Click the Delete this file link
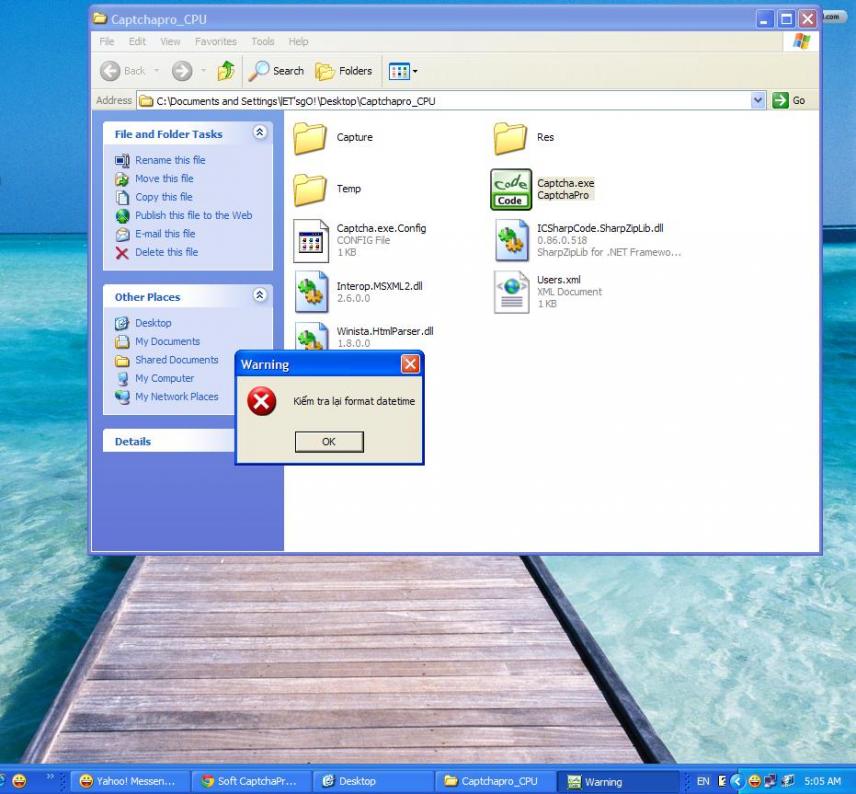The height and width of the screenshot is (794, 856). pyautogui.click(x=166, y=252)
